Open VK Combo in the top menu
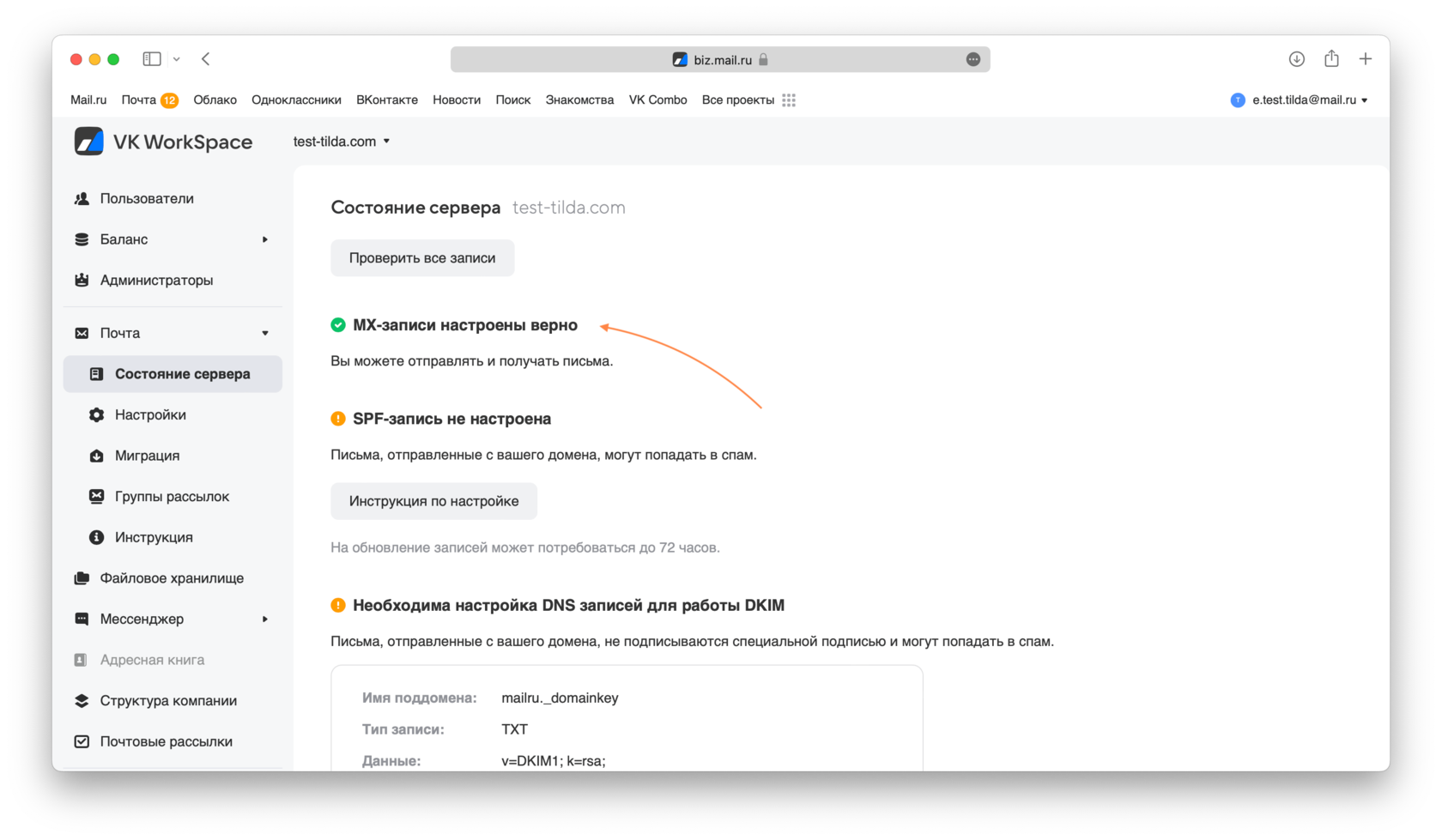The width and height of the screenshot is (1442, 840). (657, 100)
